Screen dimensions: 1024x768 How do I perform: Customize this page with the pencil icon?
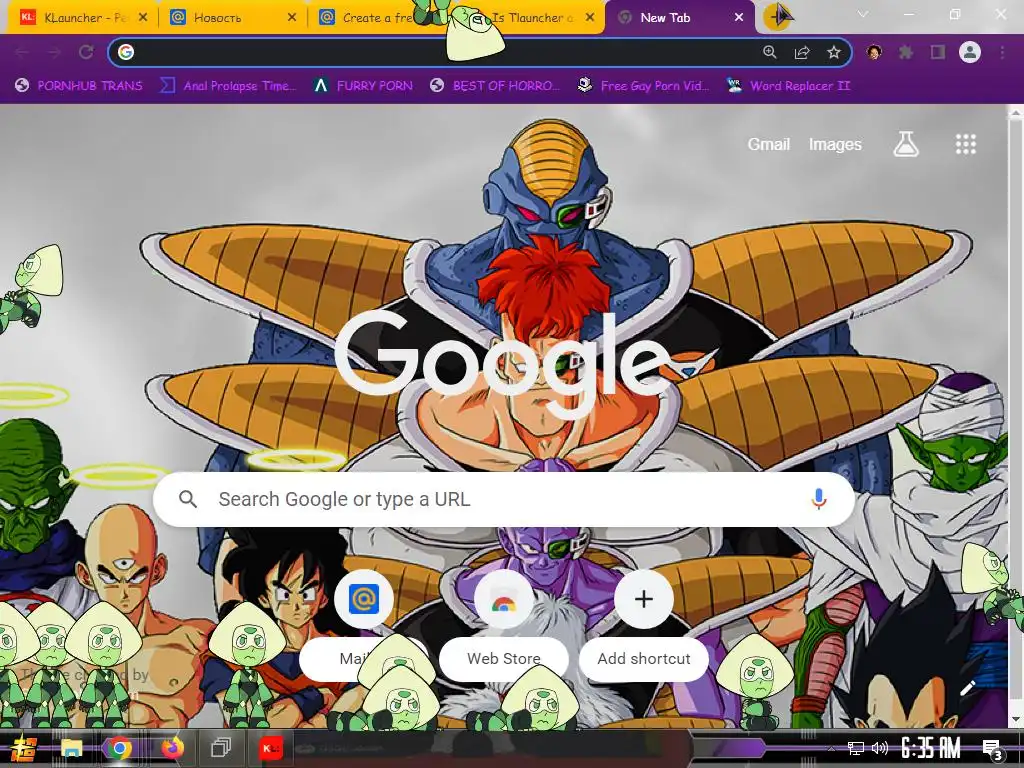[967, 688]
